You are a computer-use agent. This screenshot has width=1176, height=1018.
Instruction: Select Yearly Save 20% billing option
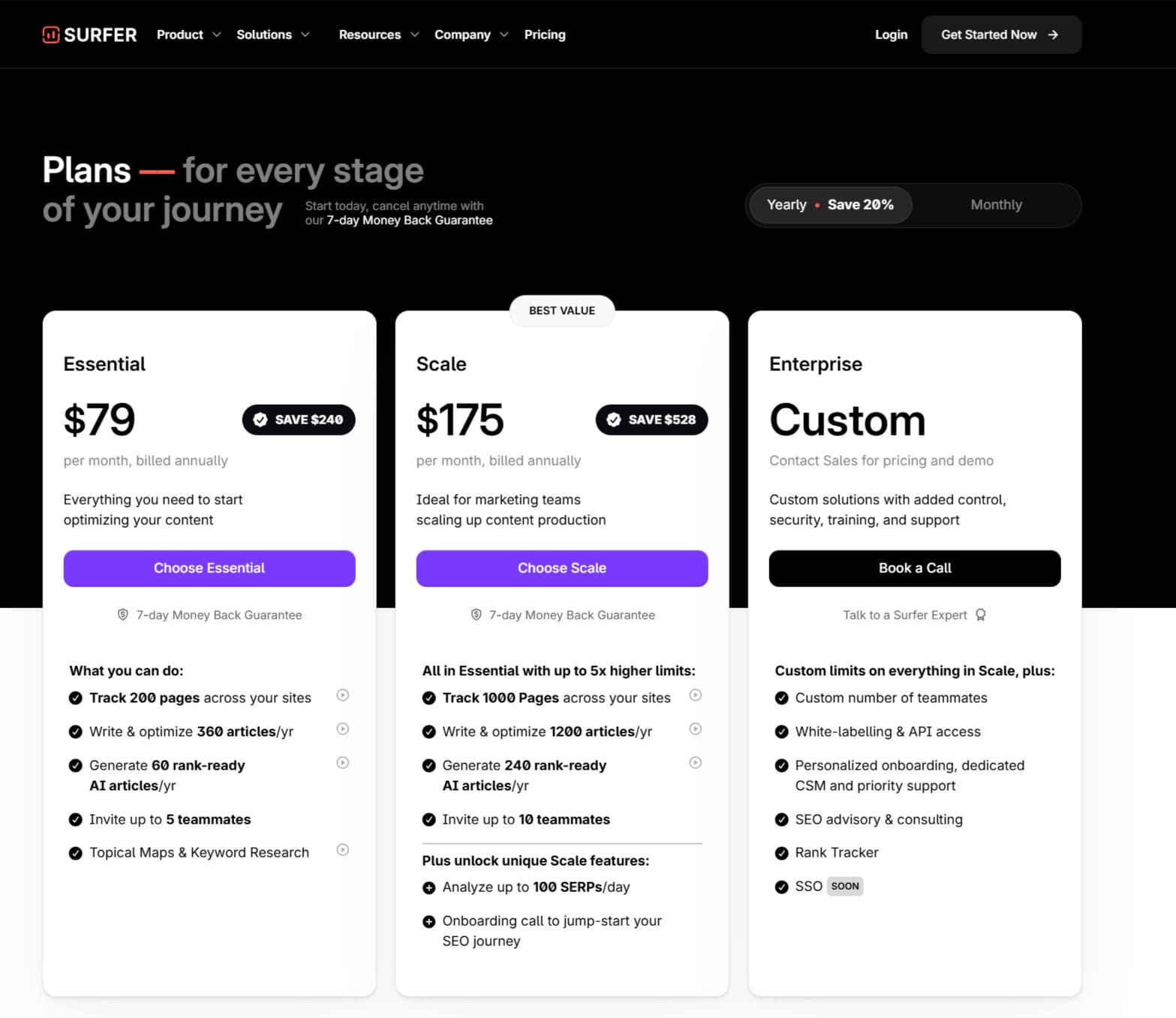pyautogui.click(x=830, y=205)
